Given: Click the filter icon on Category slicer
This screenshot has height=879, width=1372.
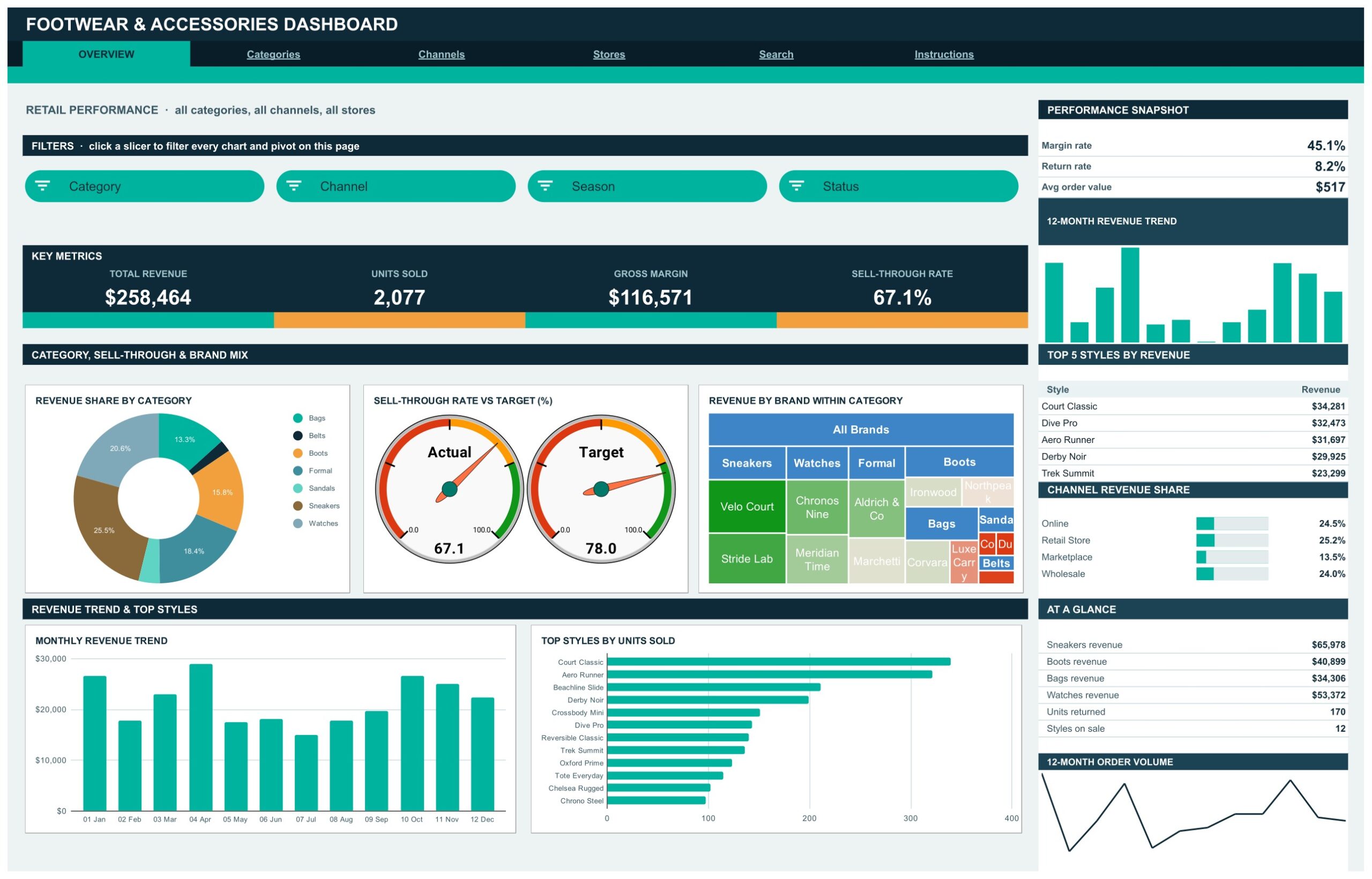Looking at the screenshot, I should click(x=43, y=186).
